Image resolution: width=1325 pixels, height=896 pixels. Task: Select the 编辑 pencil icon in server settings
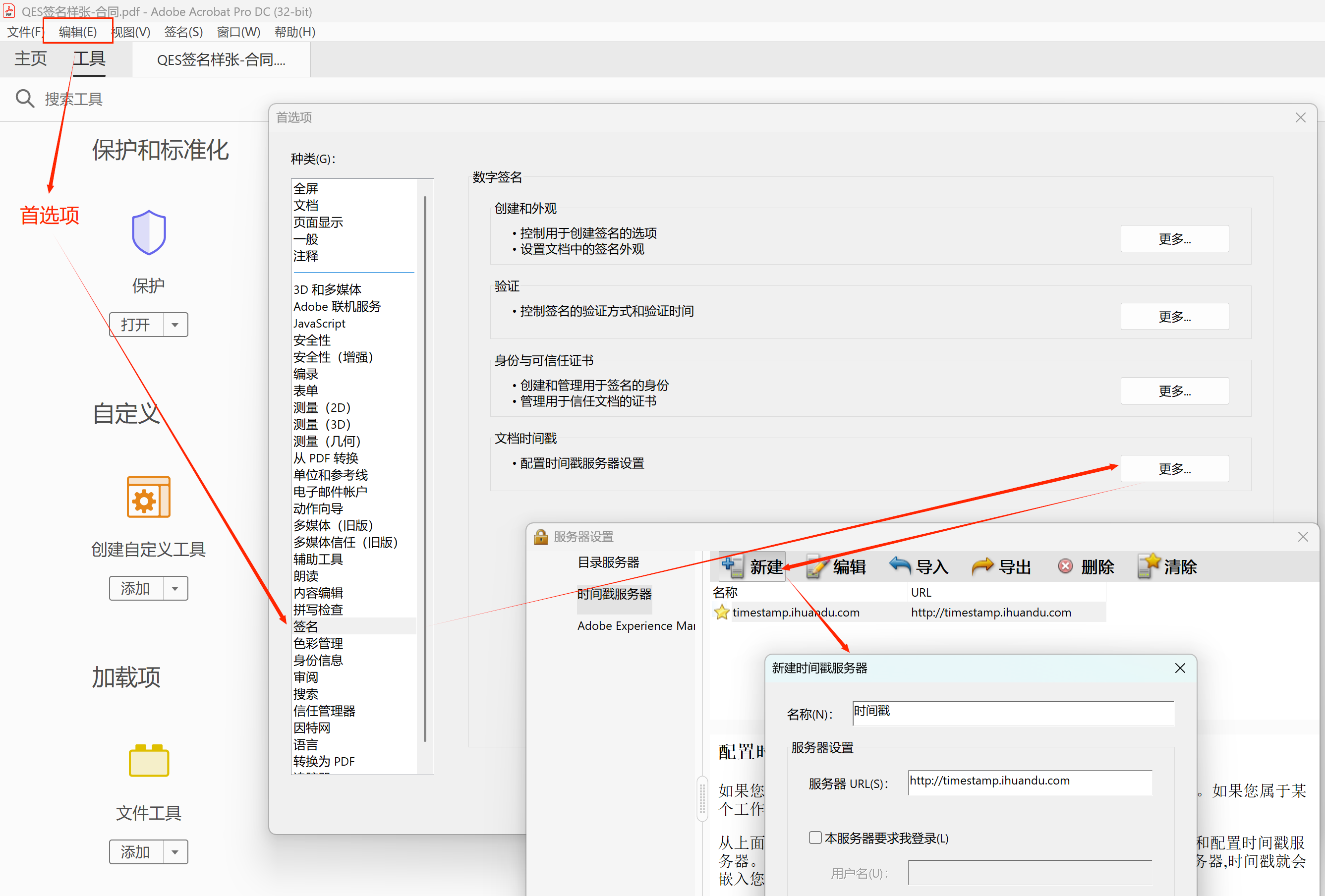point(816,566)
